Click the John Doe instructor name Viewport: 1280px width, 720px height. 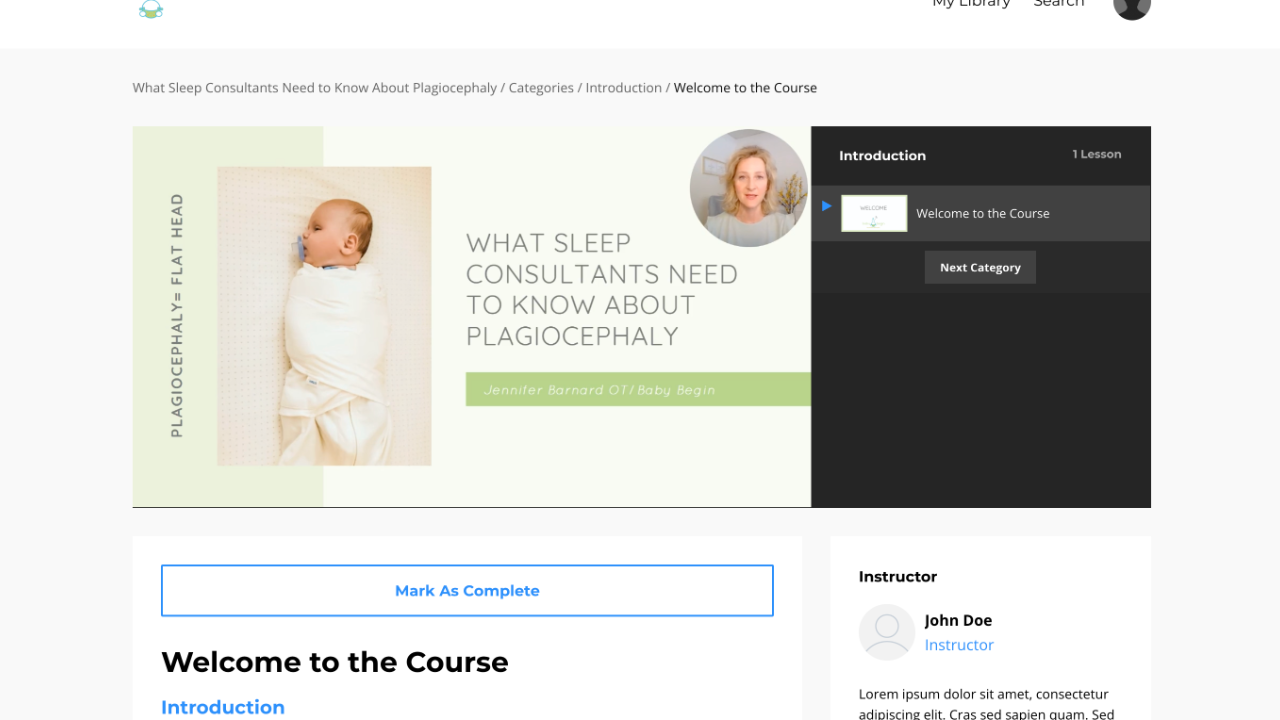pos(958,620)
